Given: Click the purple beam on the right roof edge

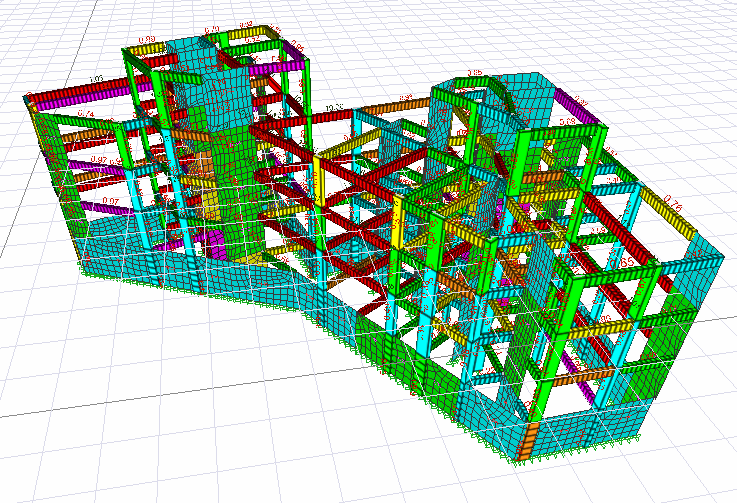Looking at the screenshot, I should pos(577,100).
